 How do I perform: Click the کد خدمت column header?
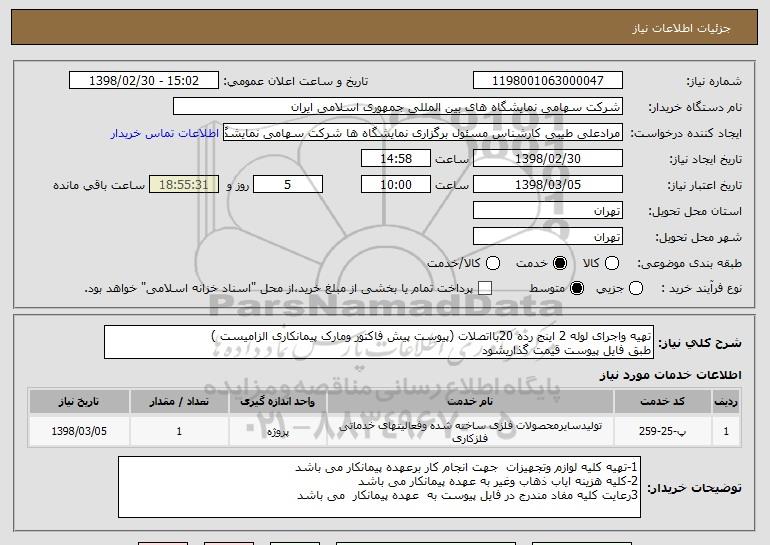point(662,402)
